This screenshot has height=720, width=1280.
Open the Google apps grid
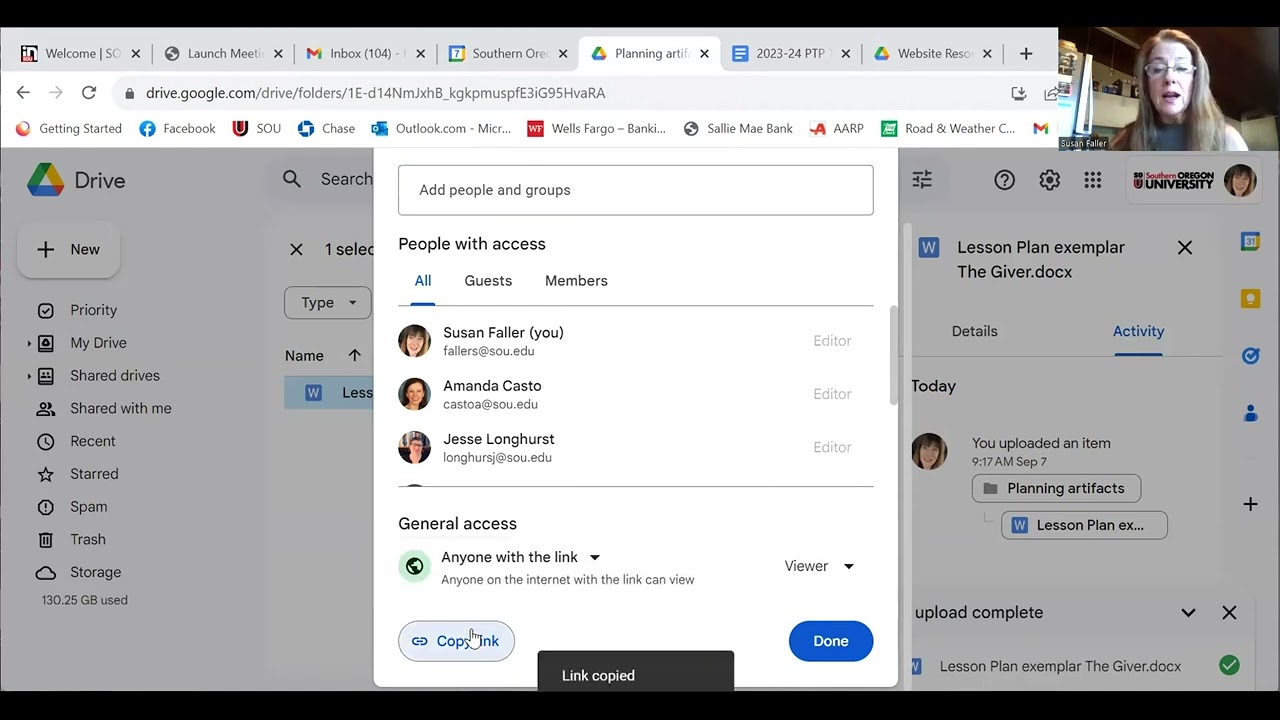click(x=1093, y=180)
